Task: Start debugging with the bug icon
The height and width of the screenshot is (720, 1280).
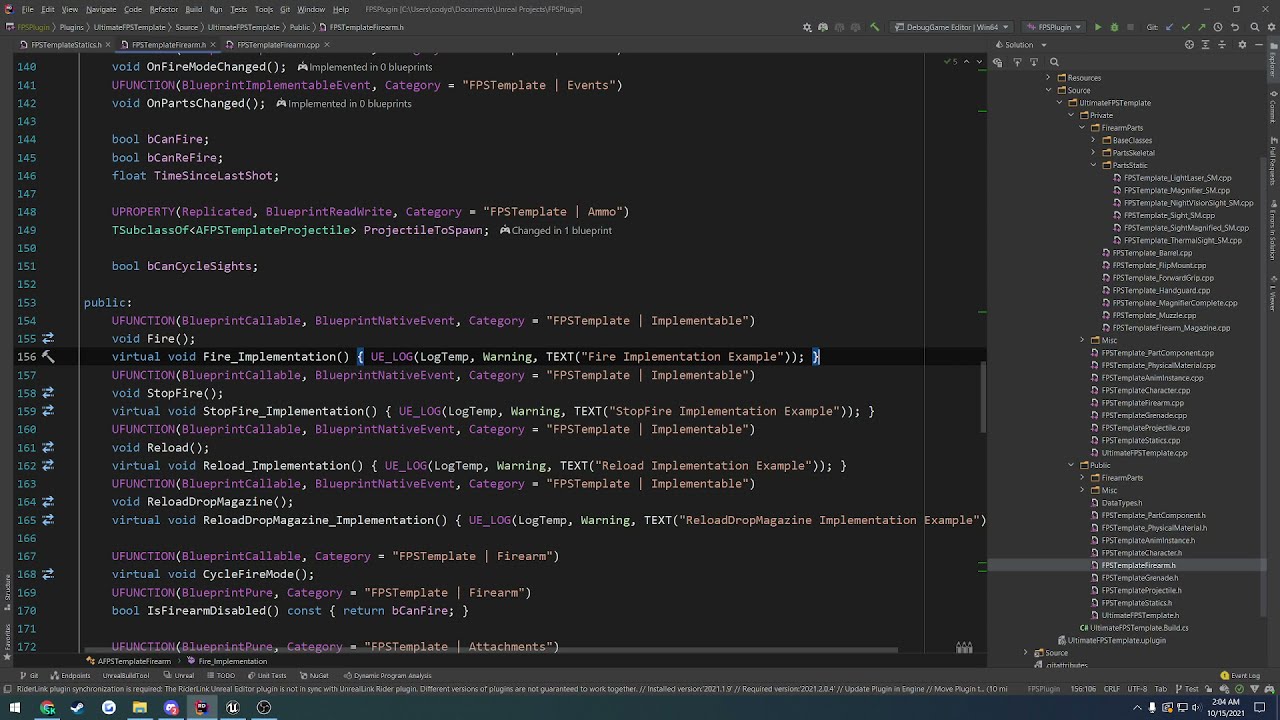Action: (1114, 27)
